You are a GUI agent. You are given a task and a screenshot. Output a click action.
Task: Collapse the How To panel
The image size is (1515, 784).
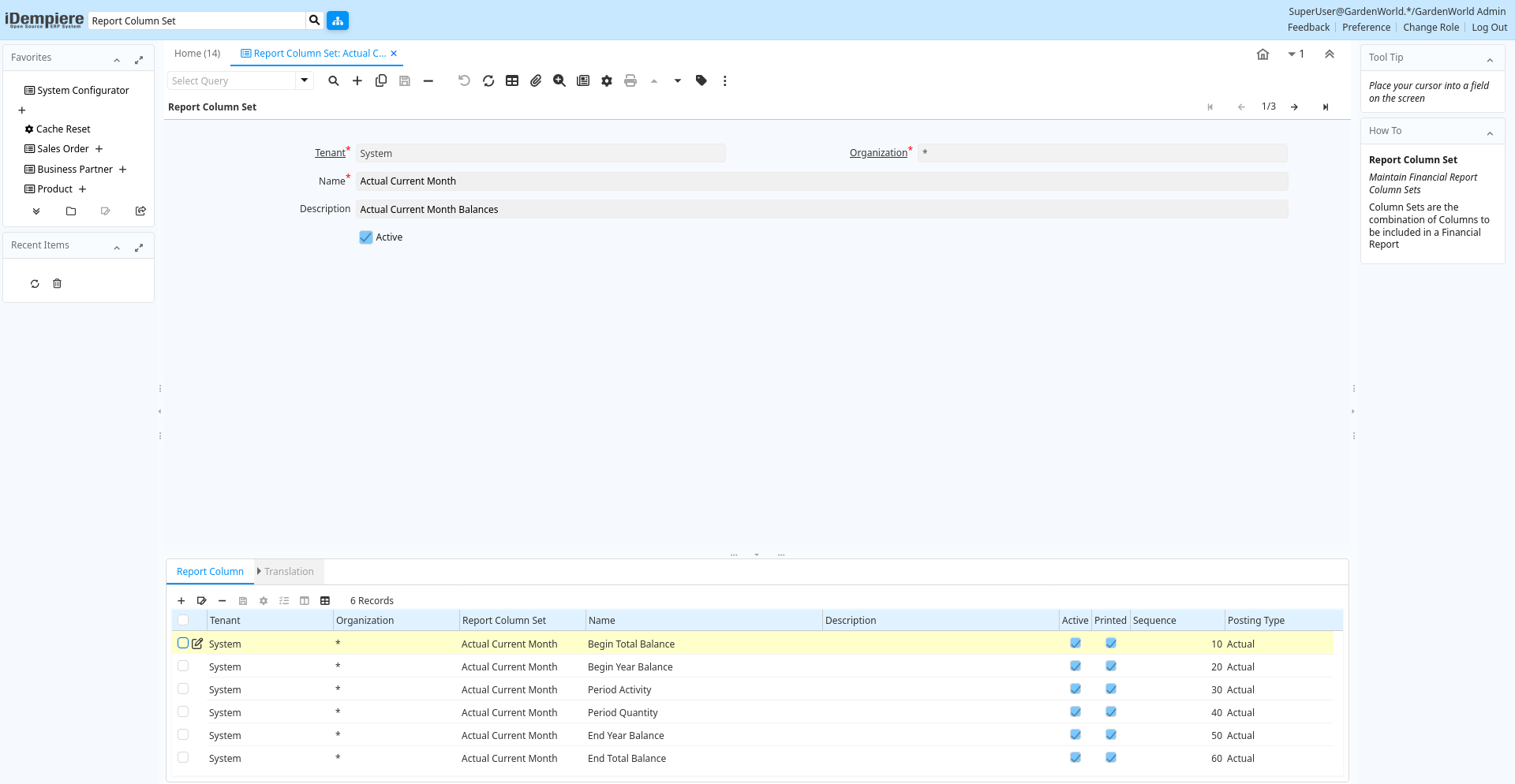1490,133
